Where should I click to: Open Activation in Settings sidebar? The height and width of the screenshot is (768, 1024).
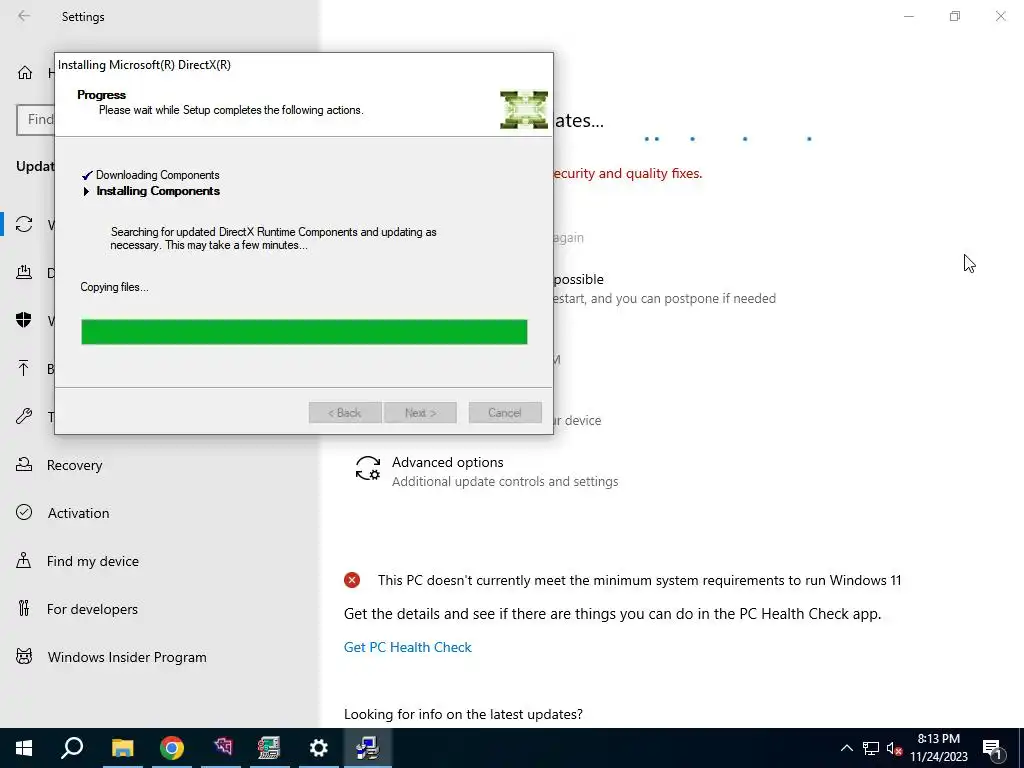pos(78,513)
